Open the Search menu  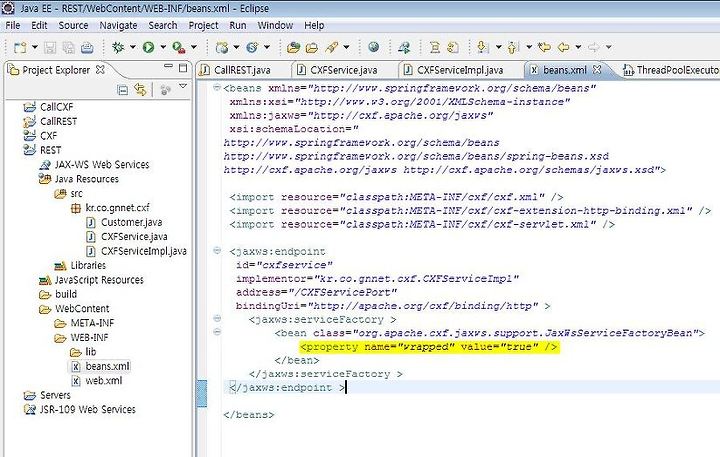[163, 25]
